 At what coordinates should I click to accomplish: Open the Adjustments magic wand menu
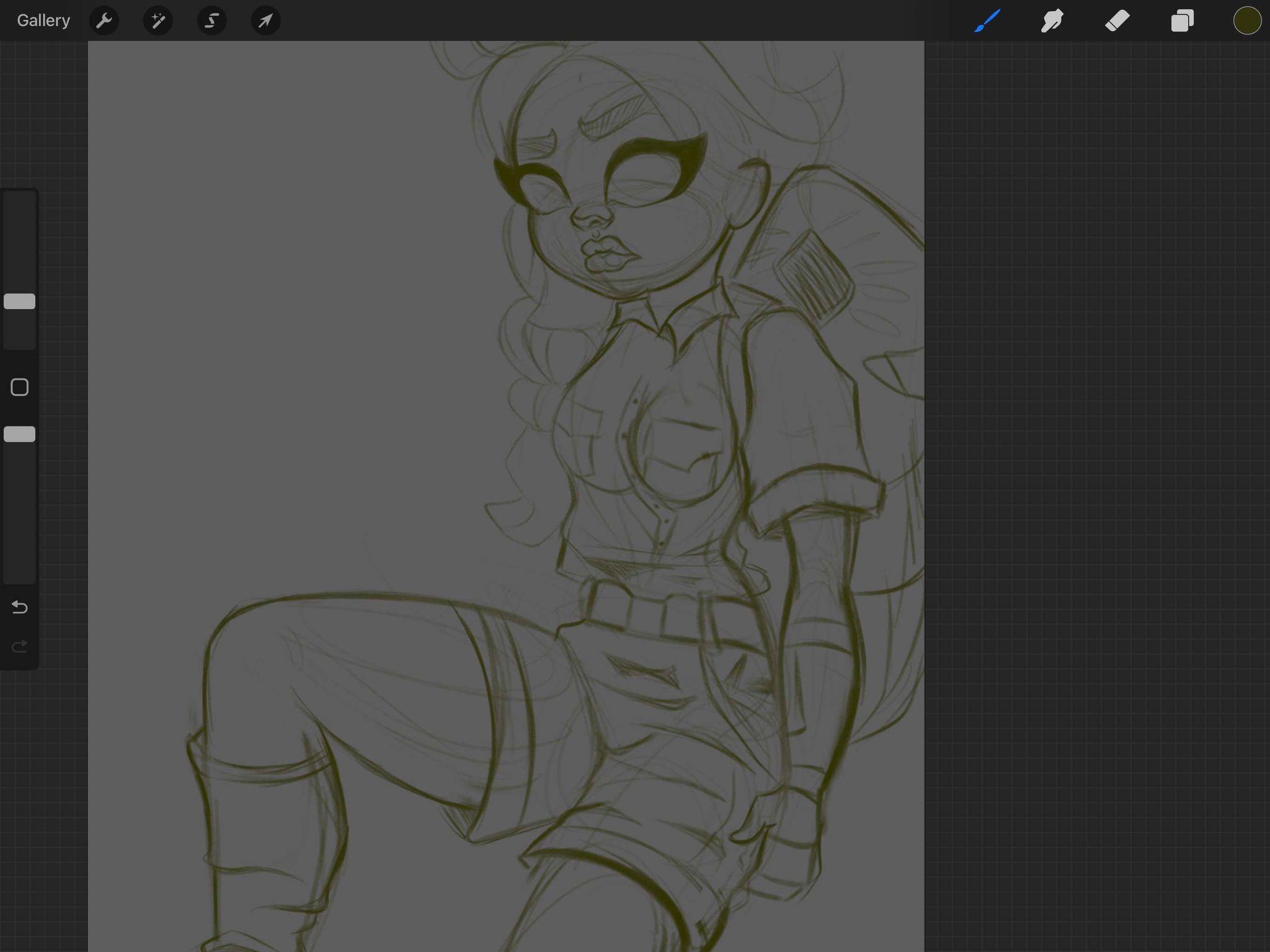[158, 20]
